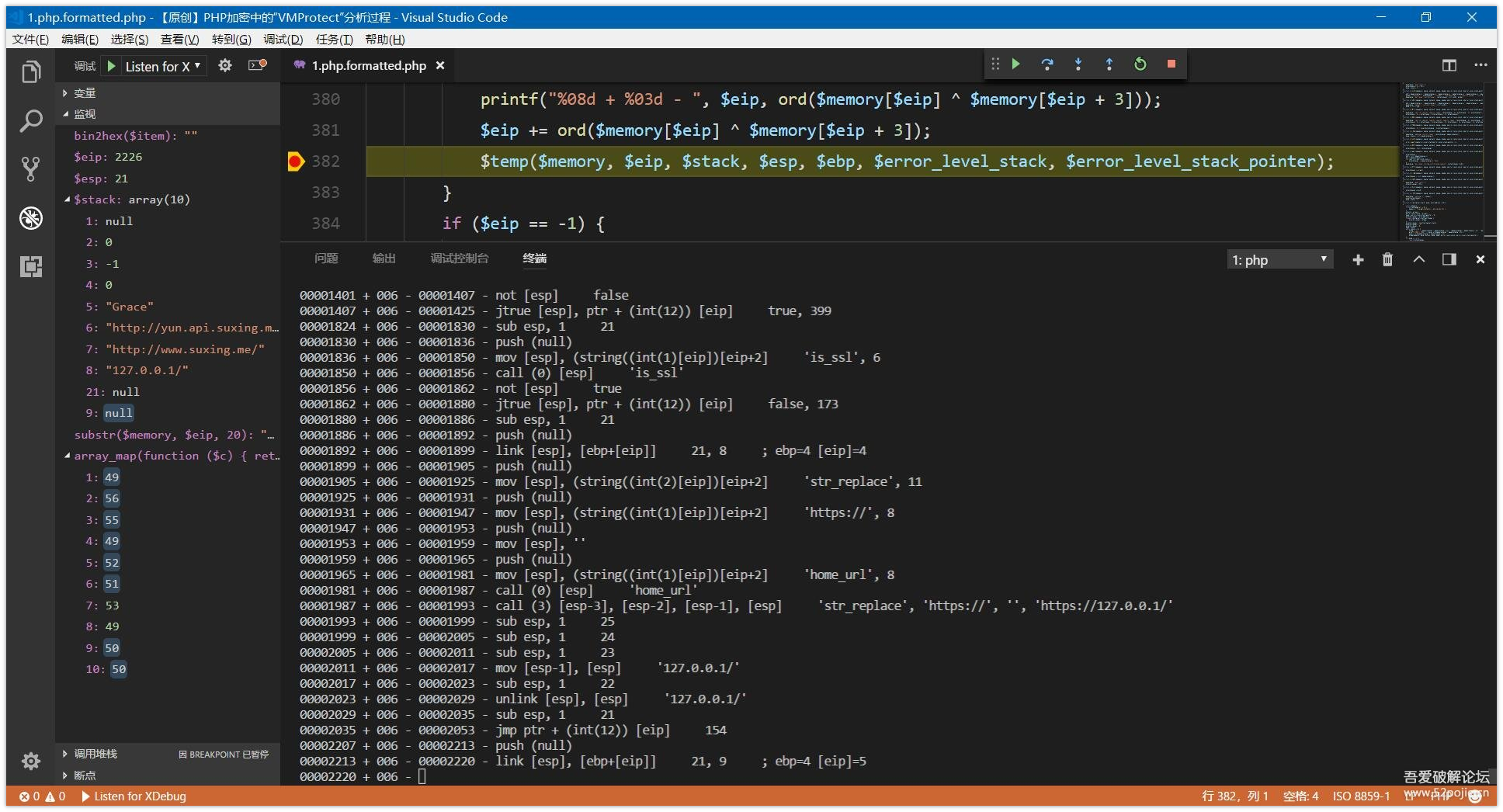Switch to the 调试控制台 panel tab
Image resolution: width=1503 pixels, height=812 pixels.
(x=460, y=259)
